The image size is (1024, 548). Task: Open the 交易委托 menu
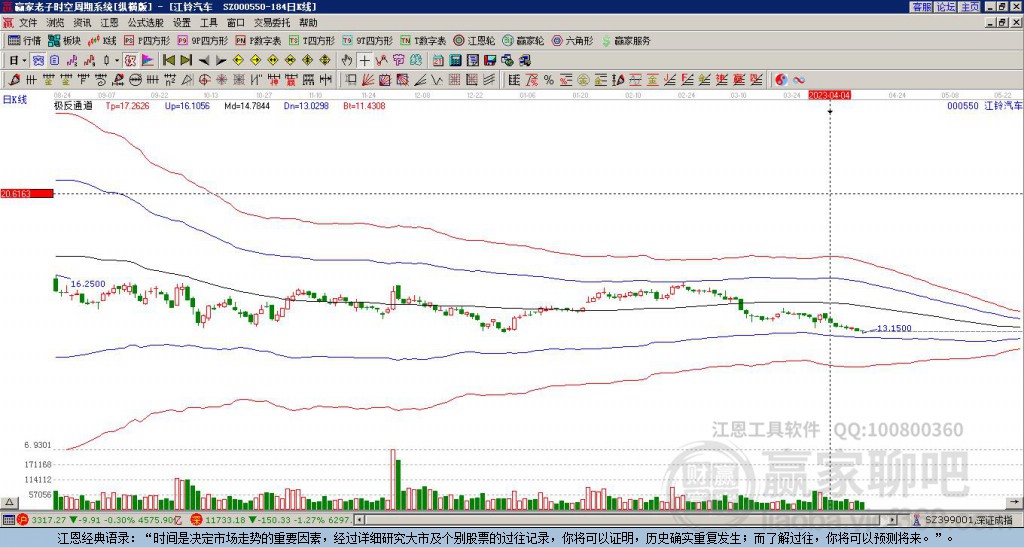(272, 23)
